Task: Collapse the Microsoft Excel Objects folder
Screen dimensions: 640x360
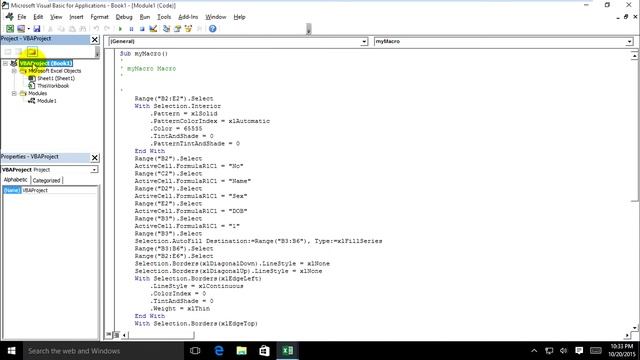Action: [x=14, y=71]
